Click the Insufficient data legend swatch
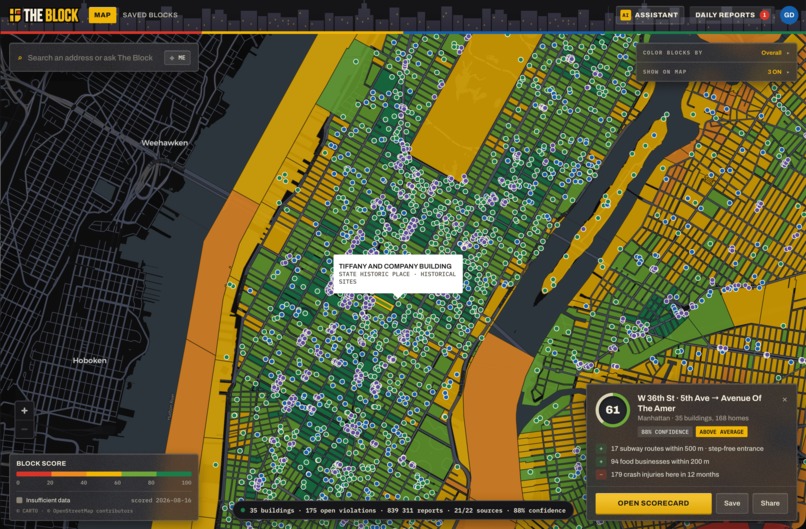The width and height of the screenshot is (806, 529). 19,500
